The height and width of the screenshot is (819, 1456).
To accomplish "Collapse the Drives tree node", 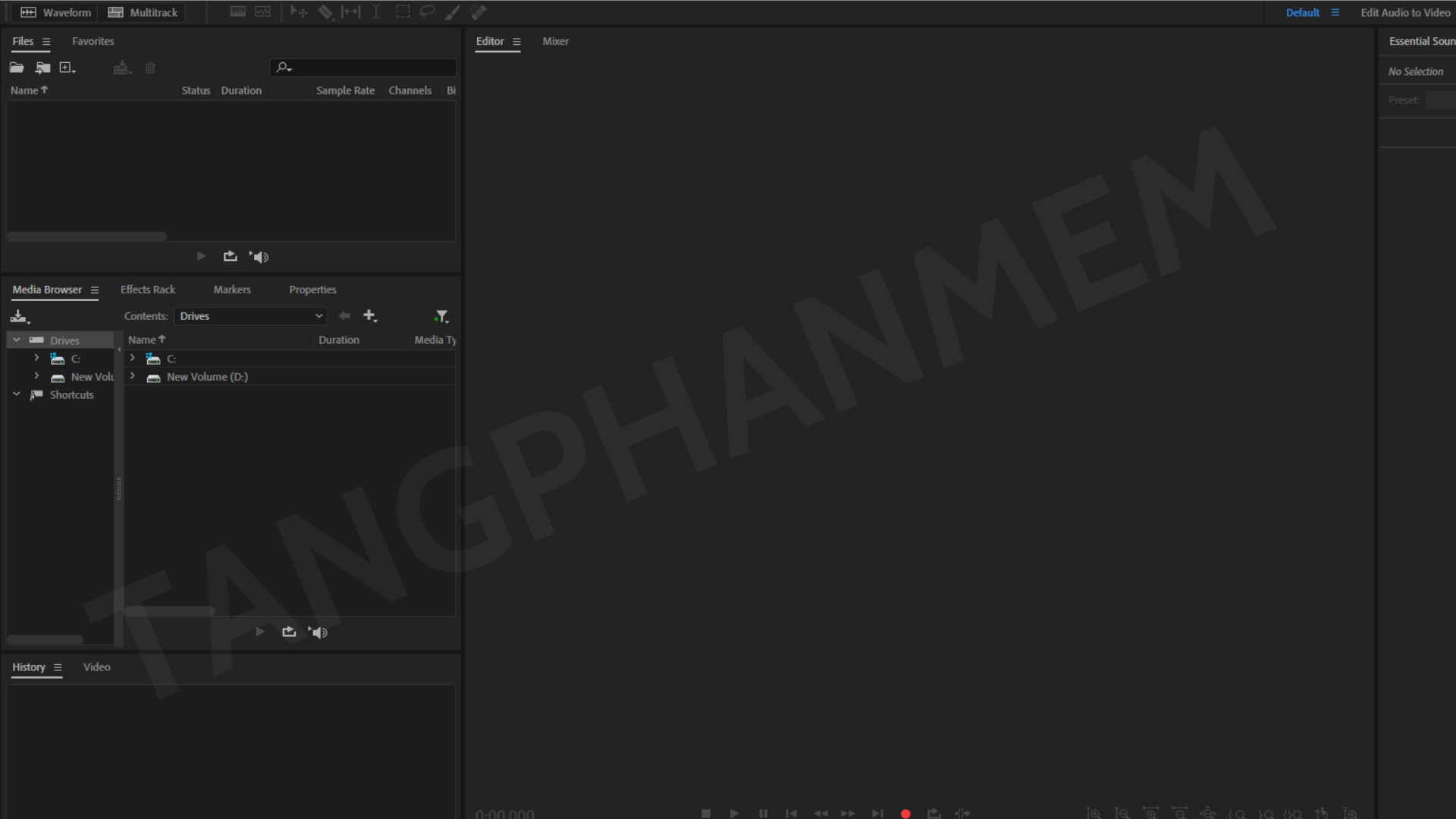I will [17, 340].
